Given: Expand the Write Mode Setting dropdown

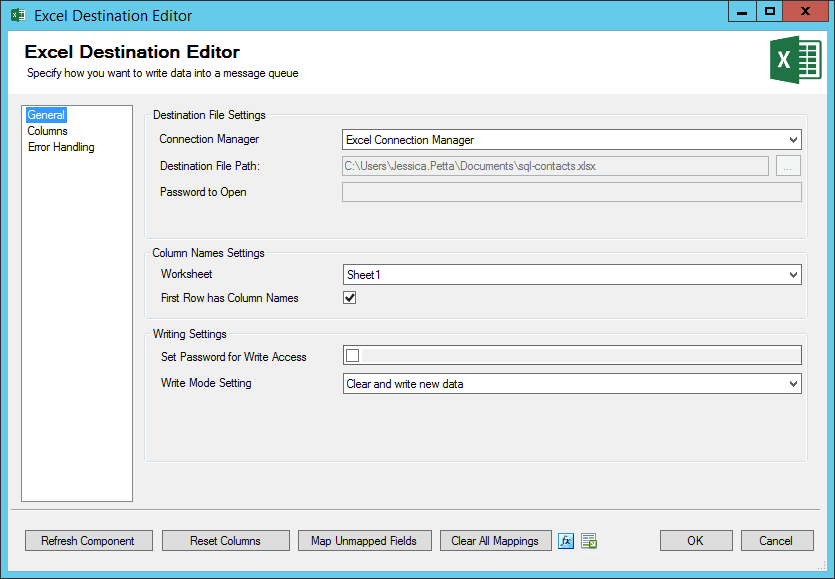Looking at the screenshot, I should coord(794,383).
